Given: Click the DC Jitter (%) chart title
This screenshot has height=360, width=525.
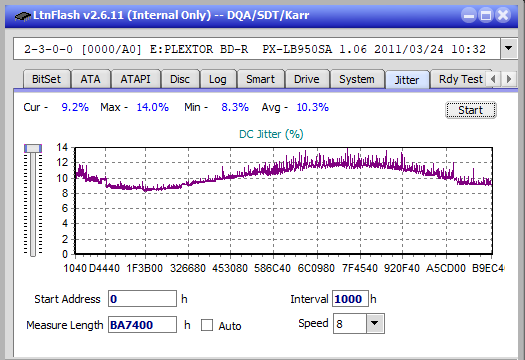Looking at the screenshot, I should tap(271, 134).
